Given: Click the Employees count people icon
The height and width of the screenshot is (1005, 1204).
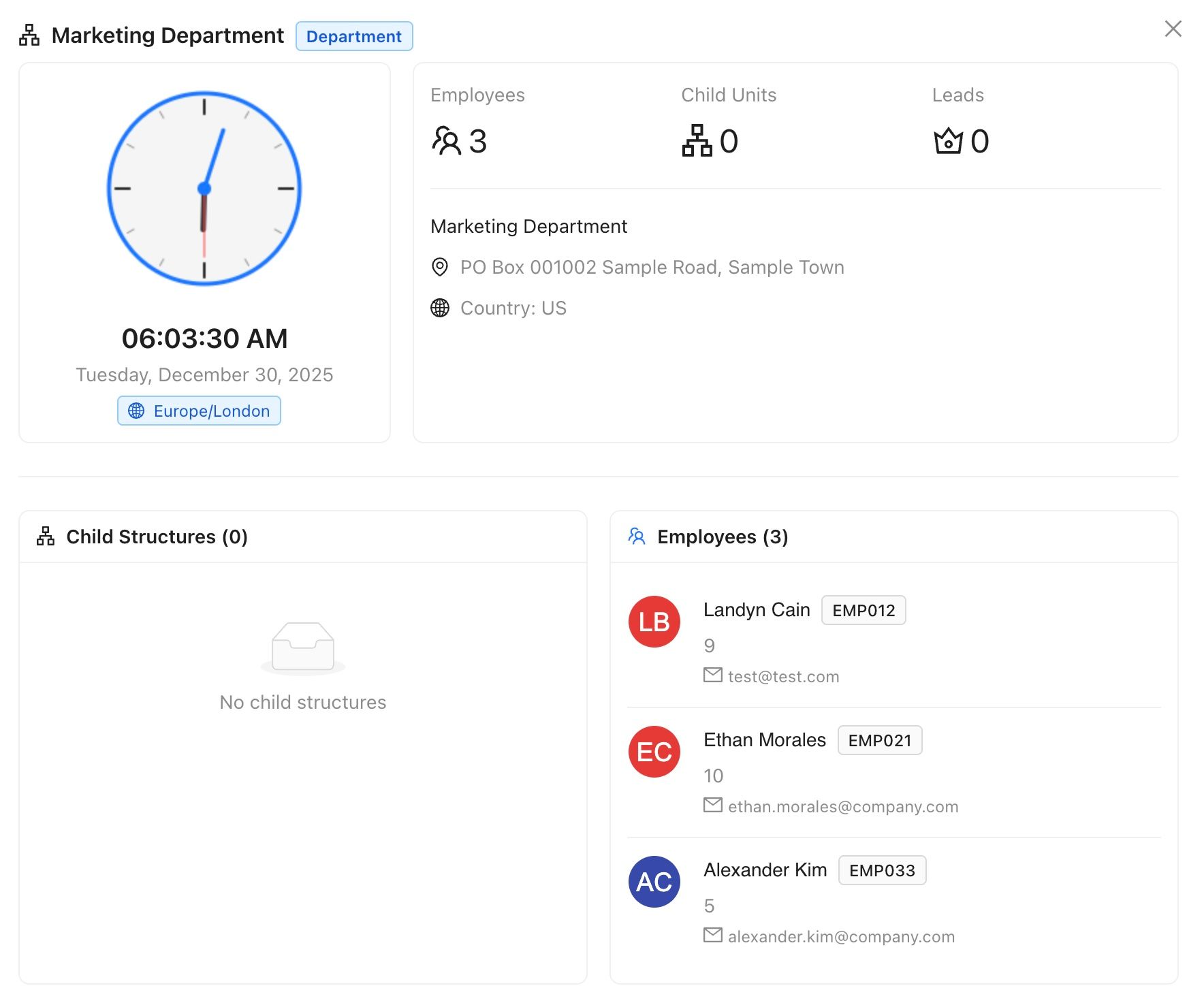Looking at the screenshot, I should tap(446, 141).
